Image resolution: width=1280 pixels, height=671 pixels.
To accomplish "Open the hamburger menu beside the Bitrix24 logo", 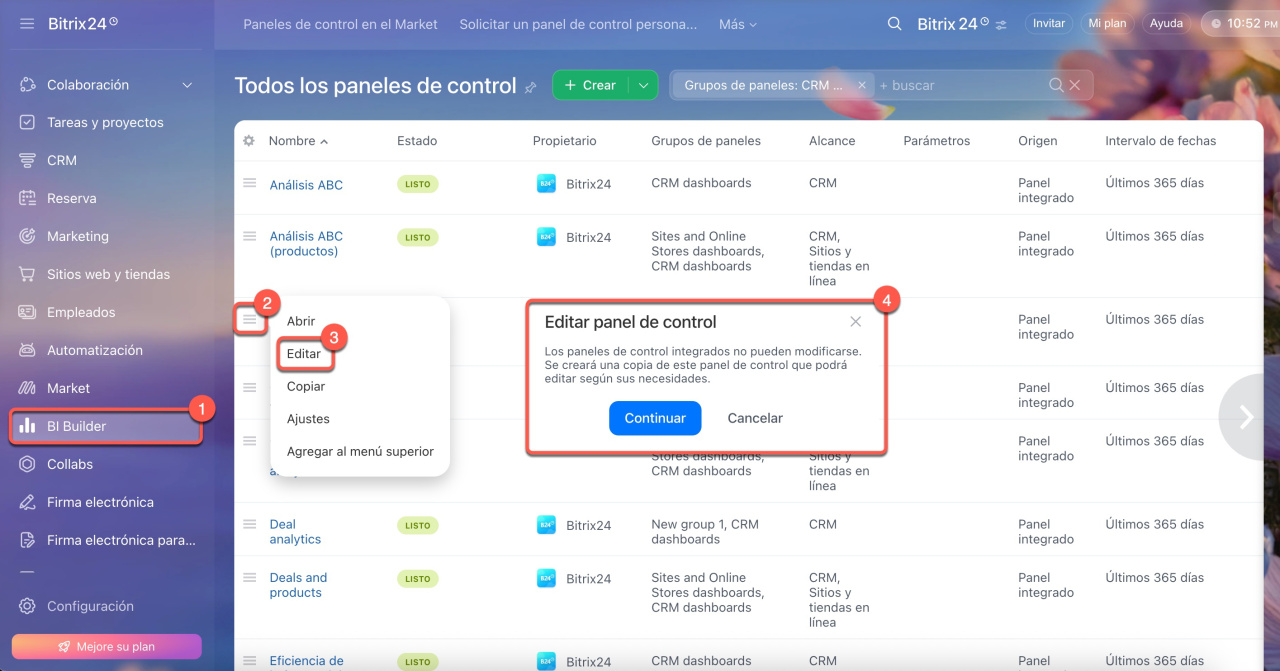I will pyautogui.click(x=27, y=23).
